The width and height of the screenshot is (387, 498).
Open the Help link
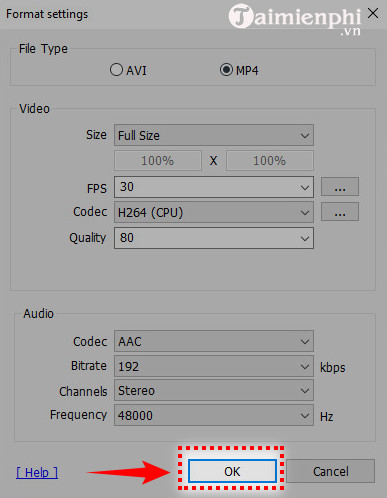tap(37, 472)
